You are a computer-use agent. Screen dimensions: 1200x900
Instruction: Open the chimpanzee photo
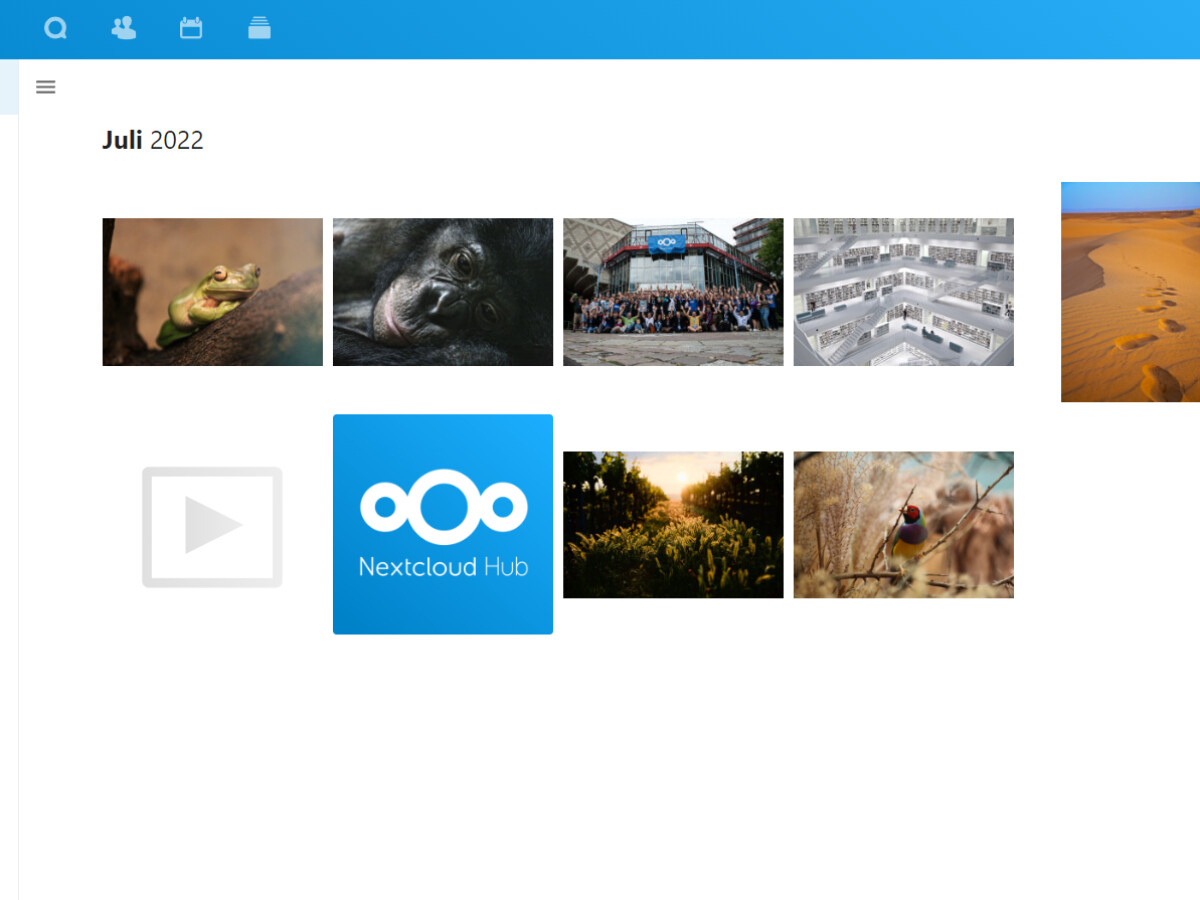pyautogui.click(x=443, y=292)
